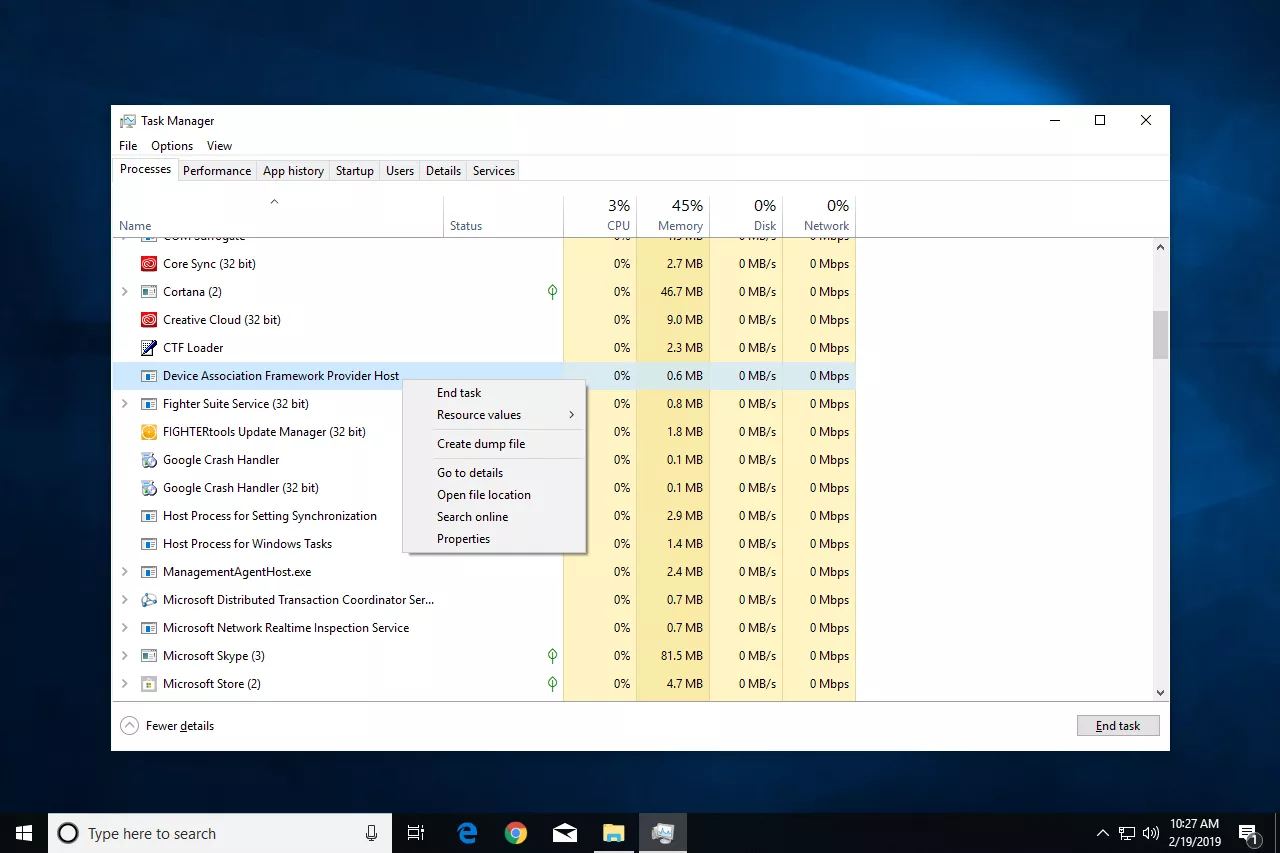Click the CTF Loader process icon
This screenshot has width=1280, height=853.
pyautogui.click(x=148, y=348)
